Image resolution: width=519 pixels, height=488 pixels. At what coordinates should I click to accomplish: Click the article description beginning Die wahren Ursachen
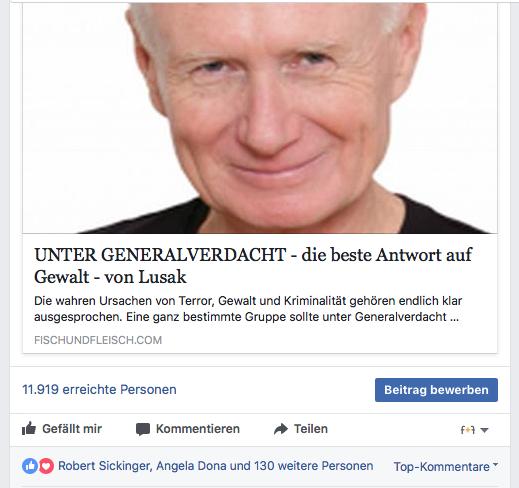[248, 309]
